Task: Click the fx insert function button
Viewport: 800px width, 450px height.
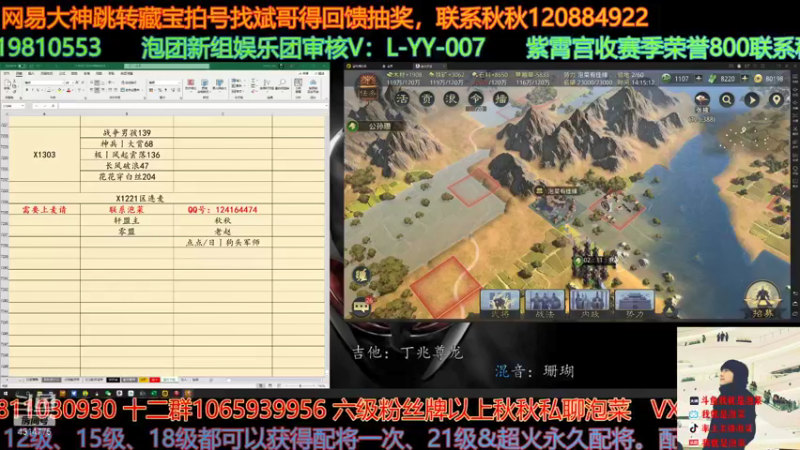Action: pyautogui.click(x=53, y=106)
